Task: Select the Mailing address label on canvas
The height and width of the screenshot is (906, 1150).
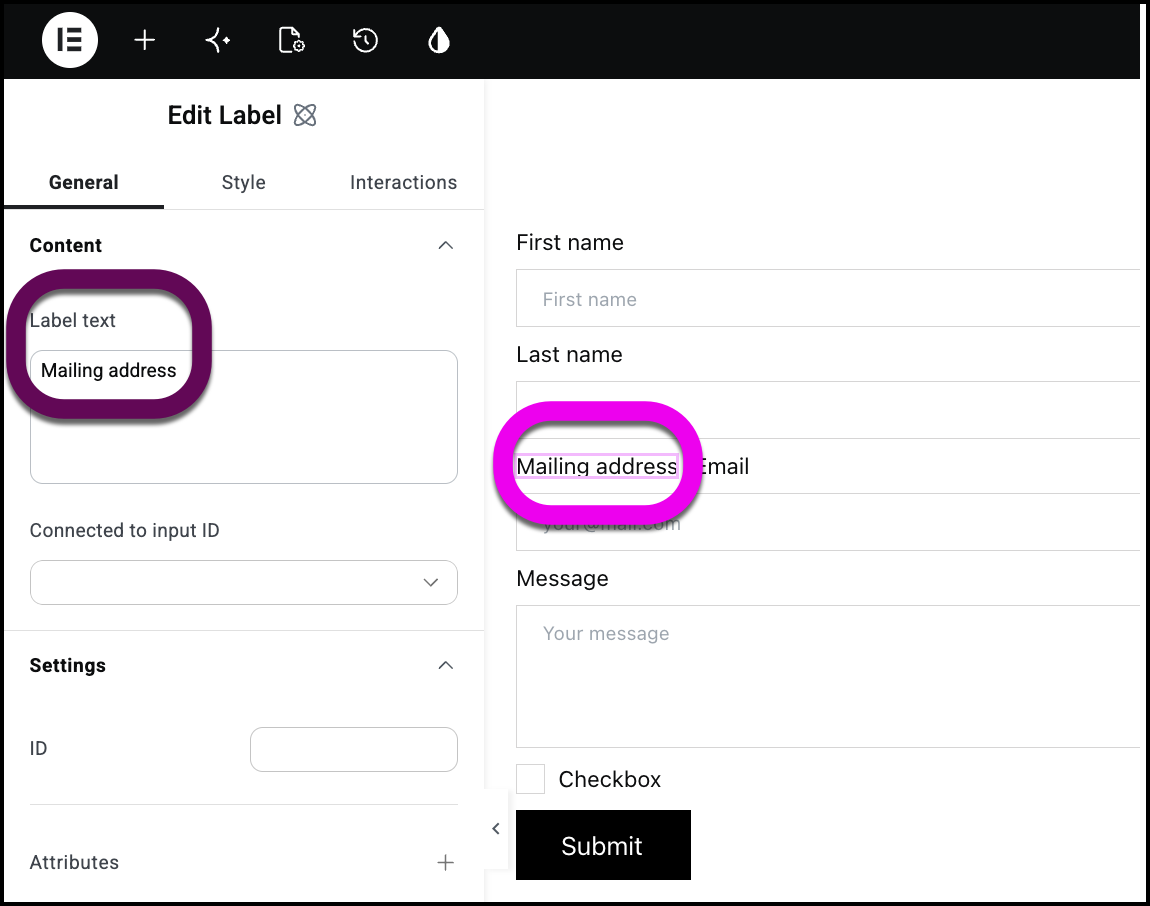Action: point(596,467)
